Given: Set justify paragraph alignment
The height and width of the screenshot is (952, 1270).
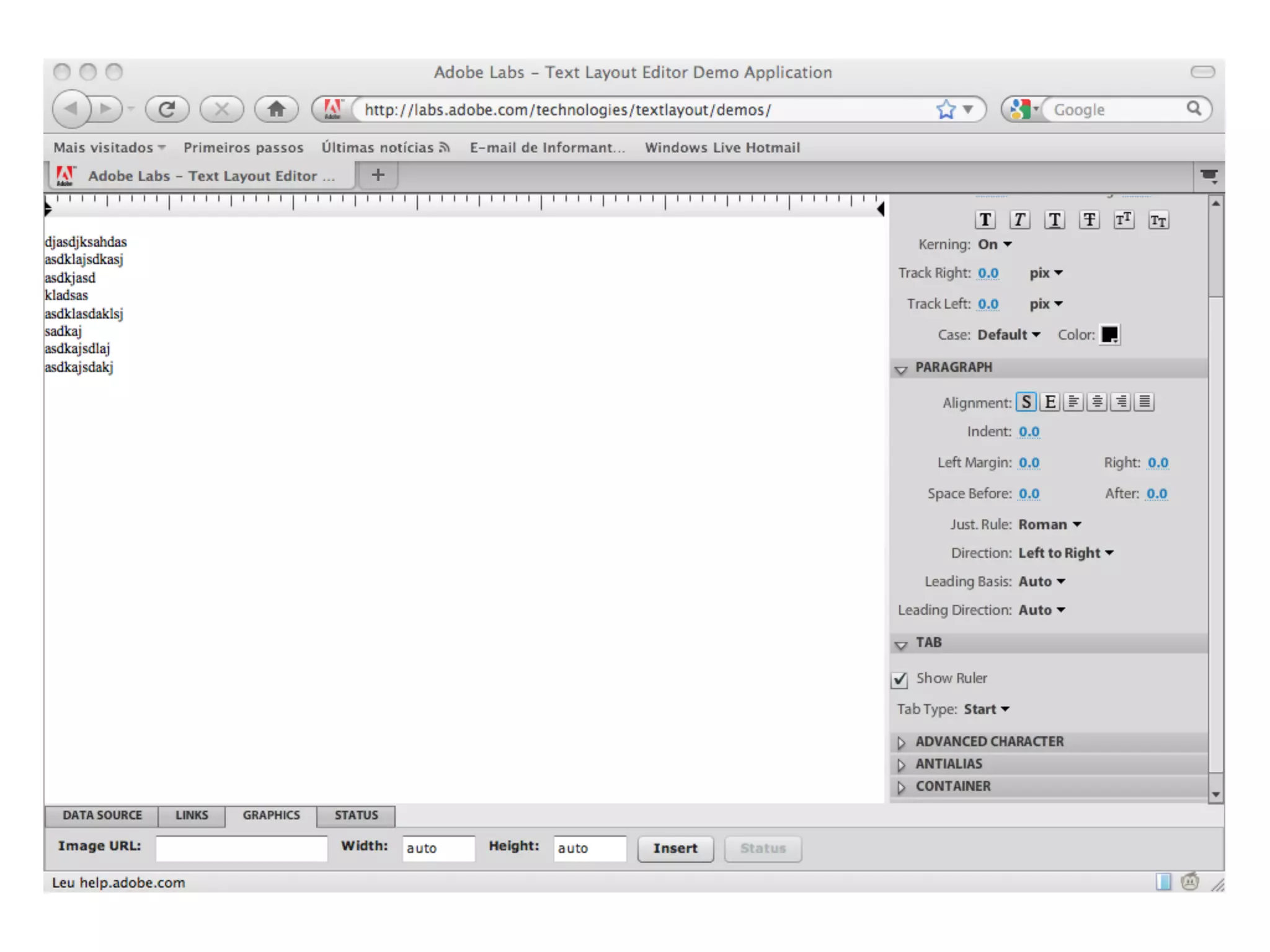Looking at the screenshot, I should point(1144,402).
